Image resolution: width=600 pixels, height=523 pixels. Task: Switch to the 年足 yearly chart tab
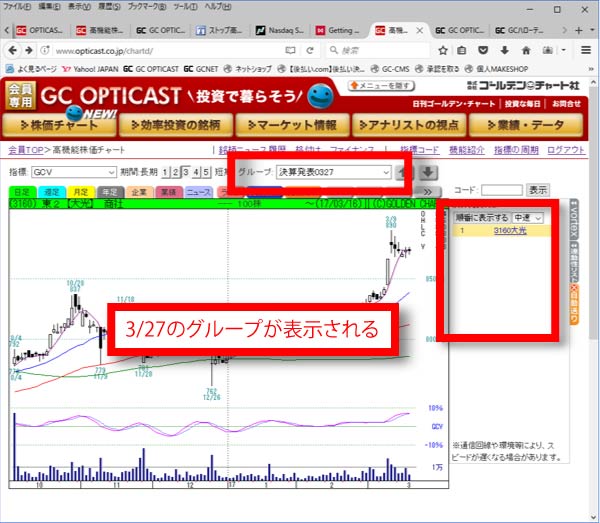[110, 192]
